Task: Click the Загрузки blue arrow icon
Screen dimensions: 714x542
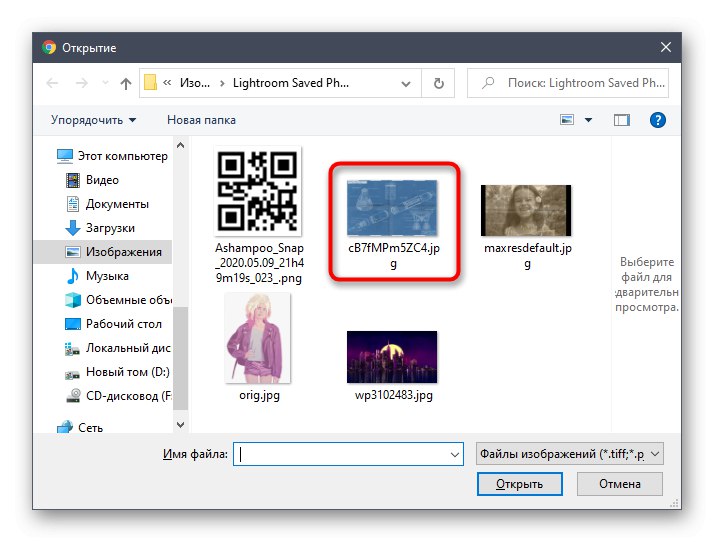Action: pos(73,228)
